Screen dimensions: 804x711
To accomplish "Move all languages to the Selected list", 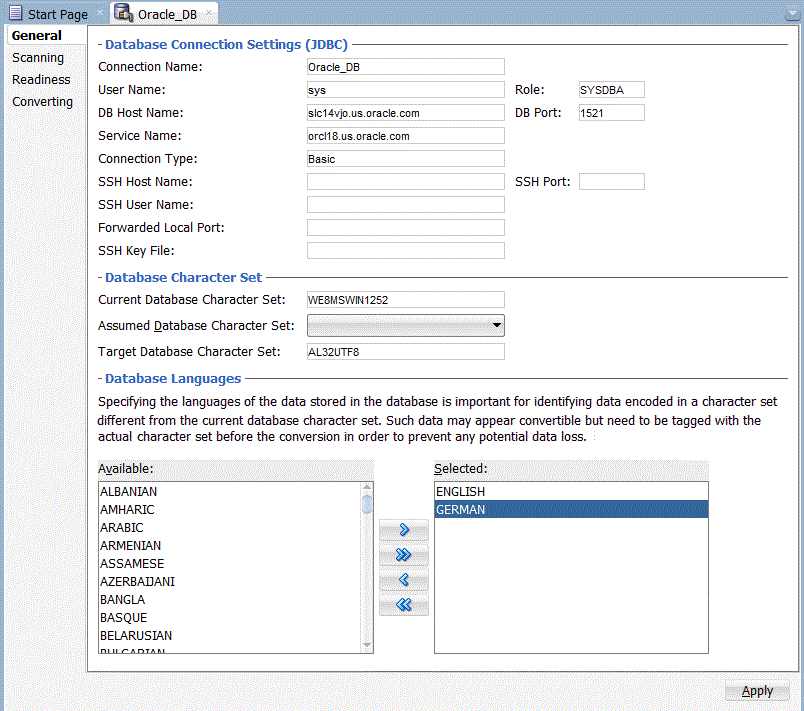I will [x=404, y=555].
